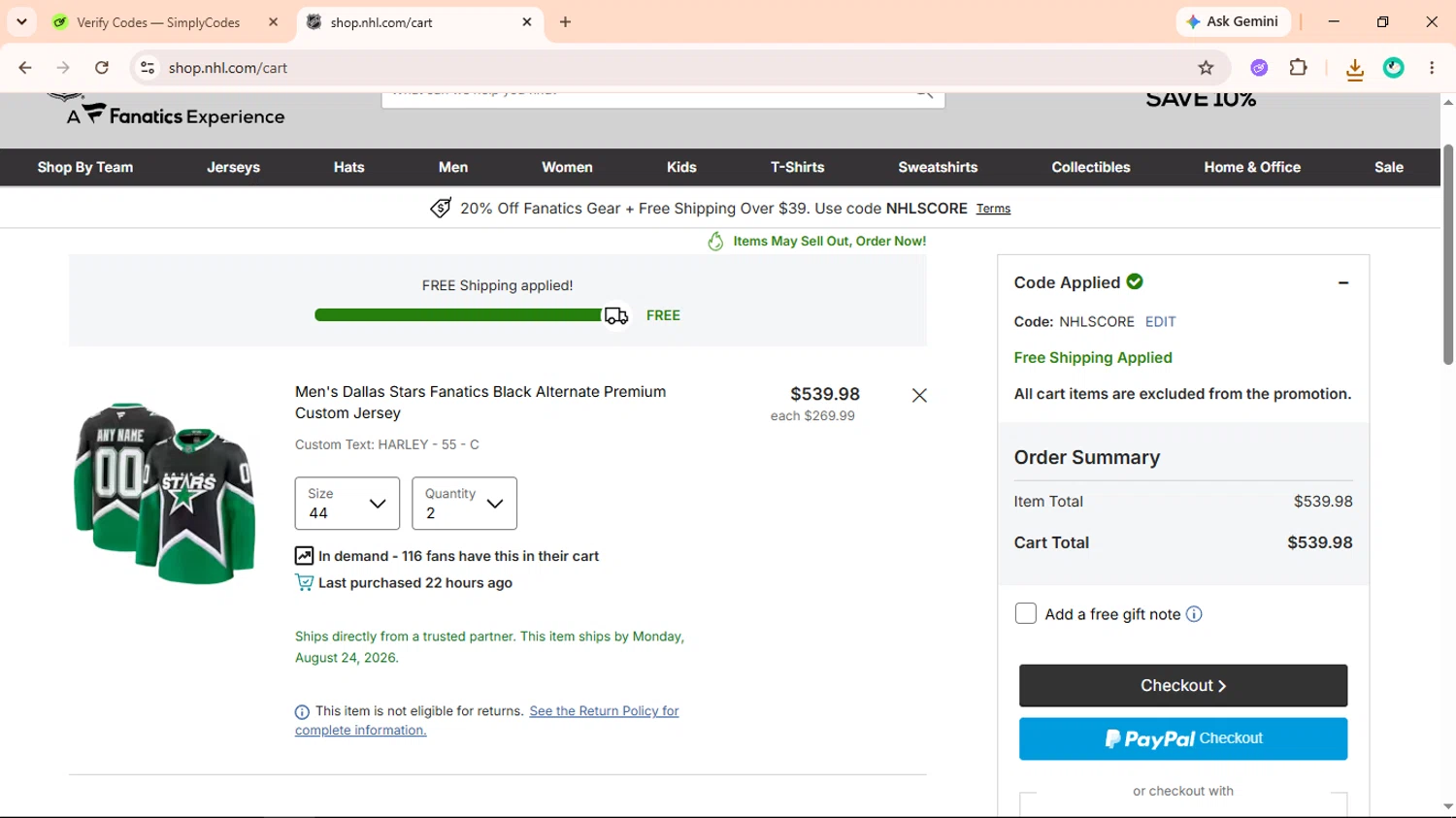Collapse the Code Applied section
Image resolution: width=1456 pixels, height=818 pixels.
coord(1343,283)
